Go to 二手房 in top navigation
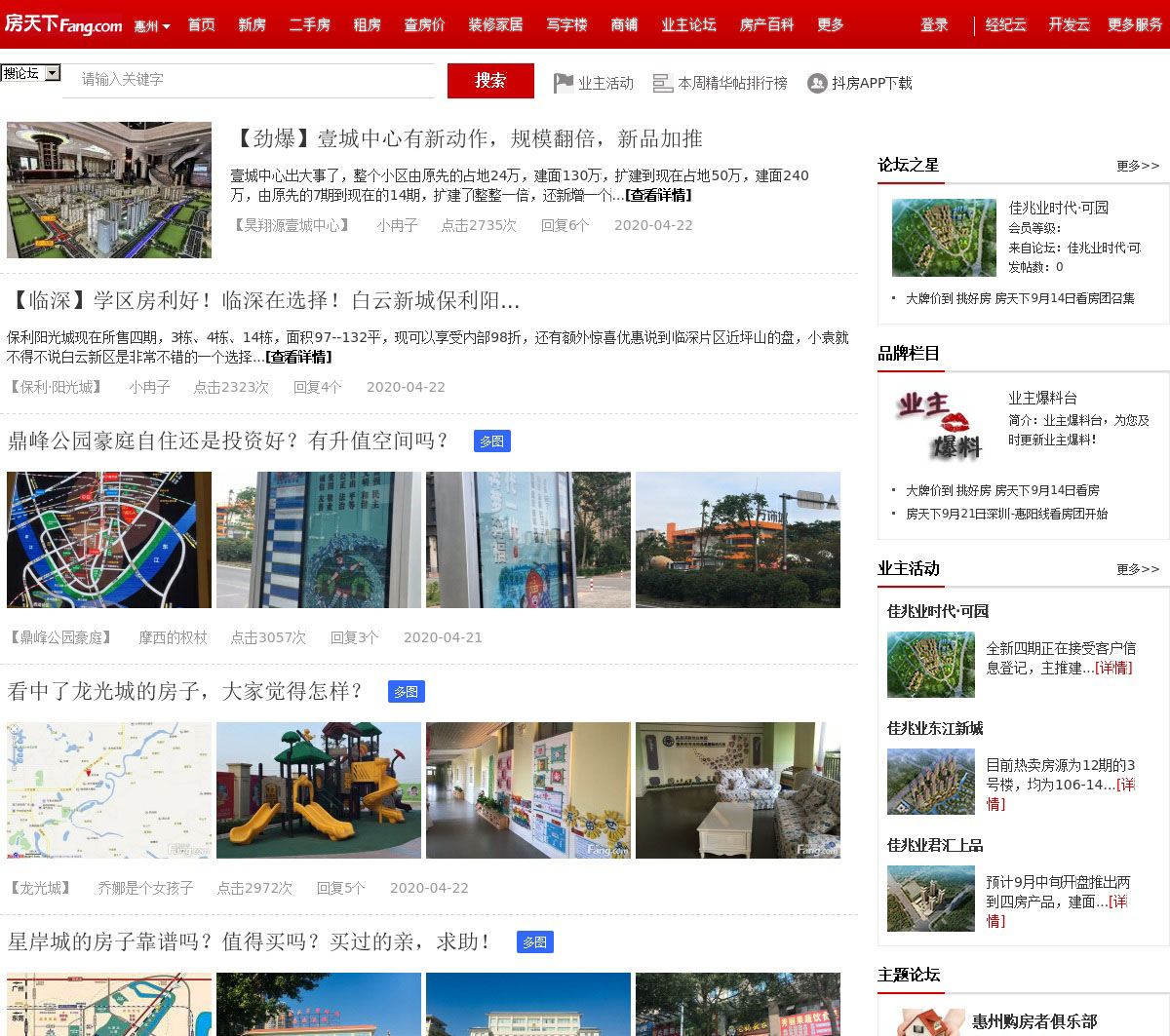 [x=309, y=24]
